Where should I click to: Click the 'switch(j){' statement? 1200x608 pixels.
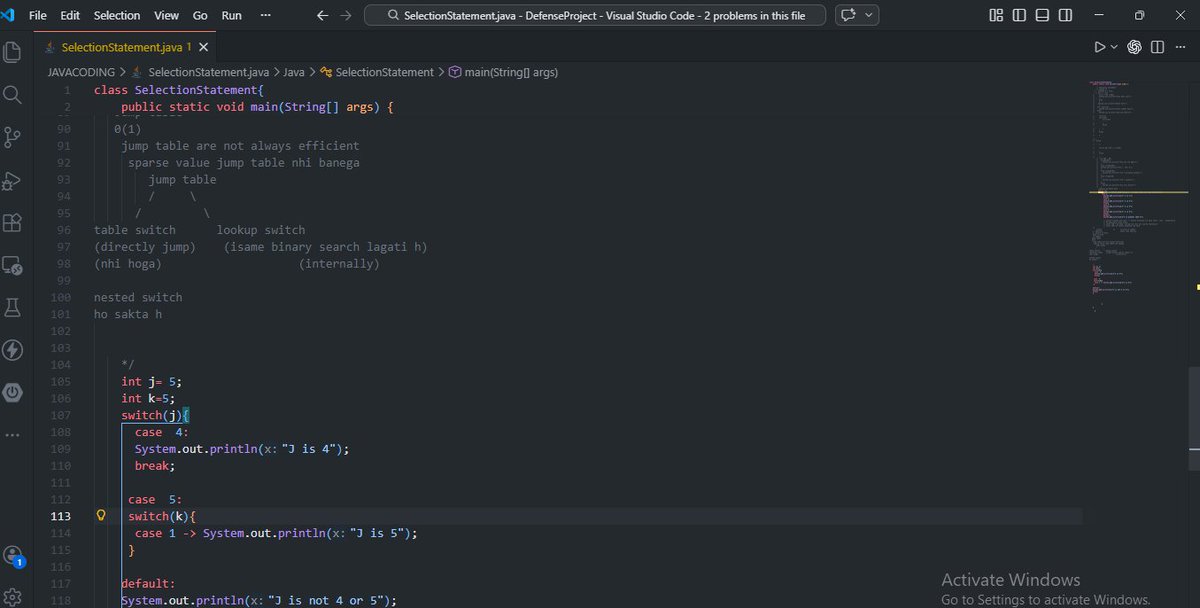click(x=155, y=415)
